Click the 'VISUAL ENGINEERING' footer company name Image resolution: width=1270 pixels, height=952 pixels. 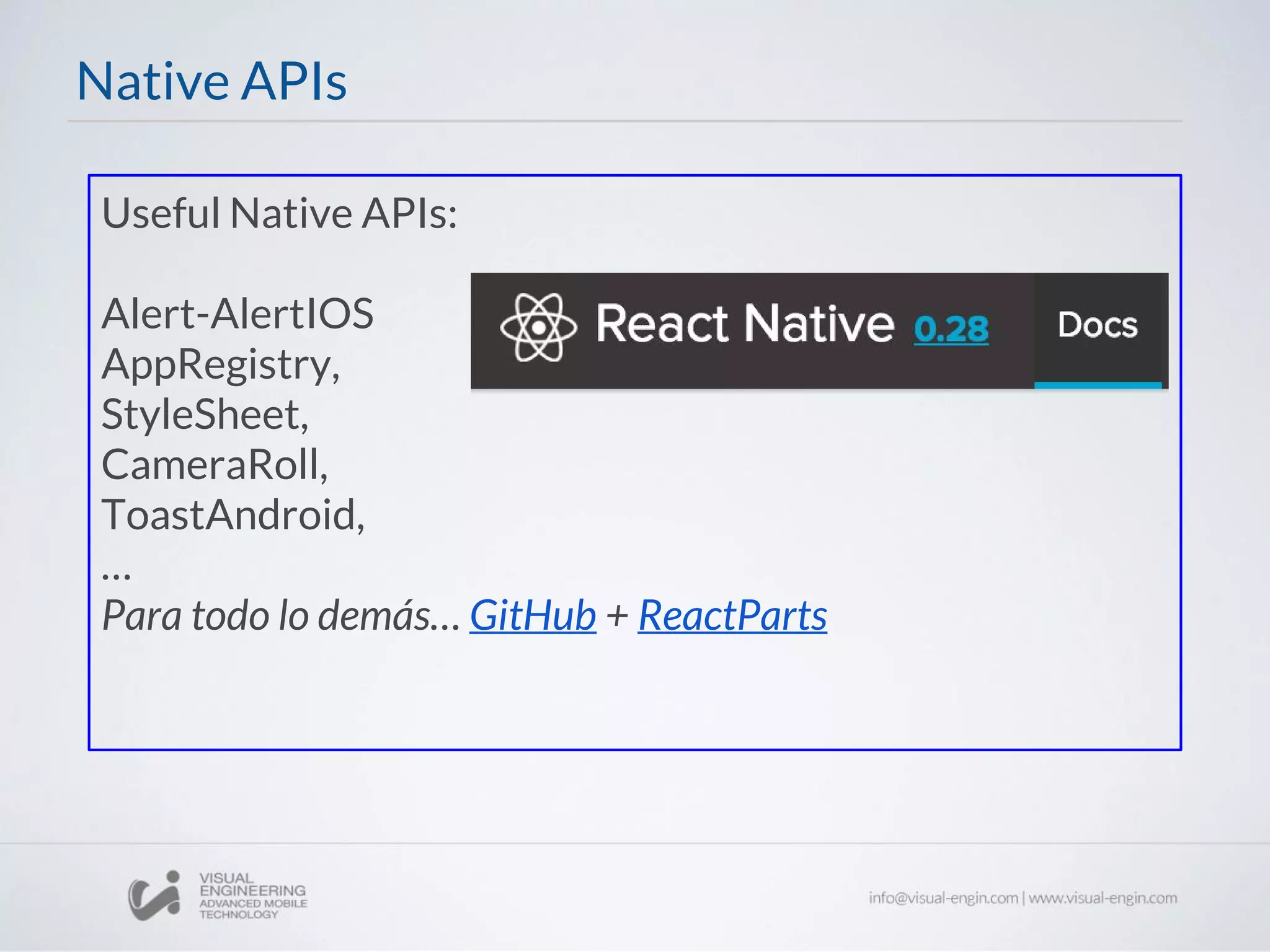[252, 884]
